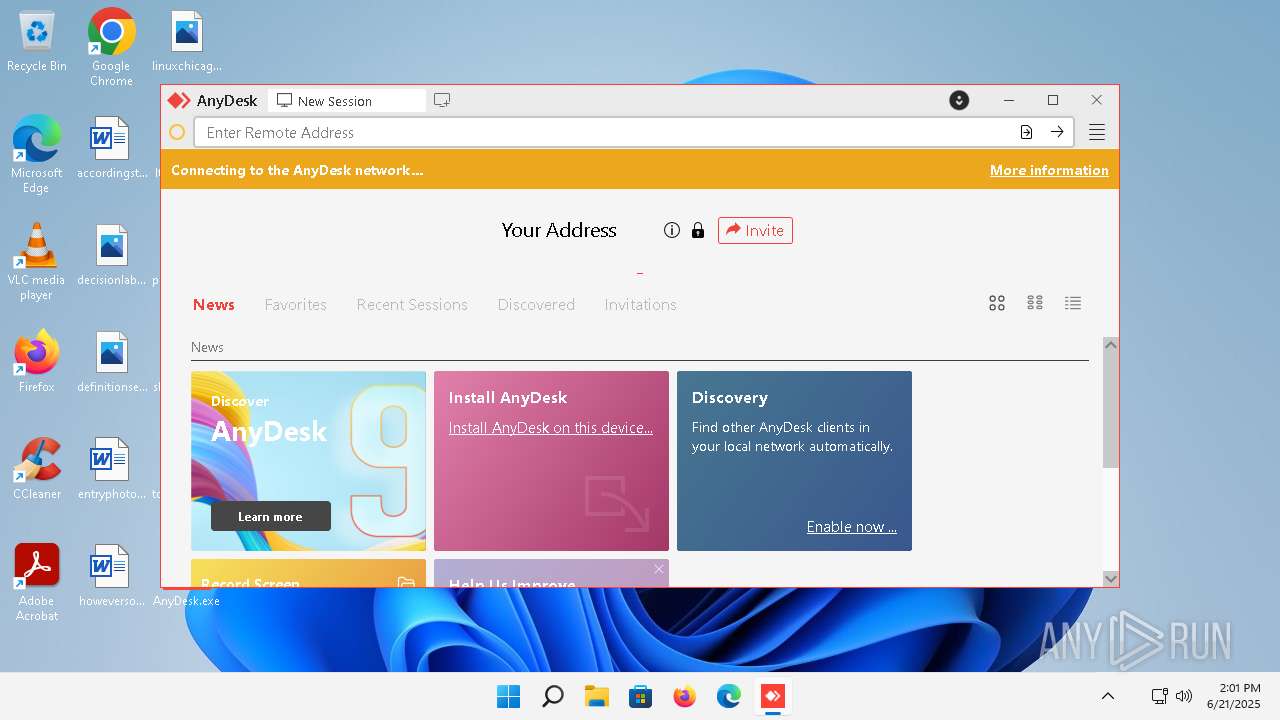Open the More information link
The image size is (1280, 720).
[x=1049, y=170]
